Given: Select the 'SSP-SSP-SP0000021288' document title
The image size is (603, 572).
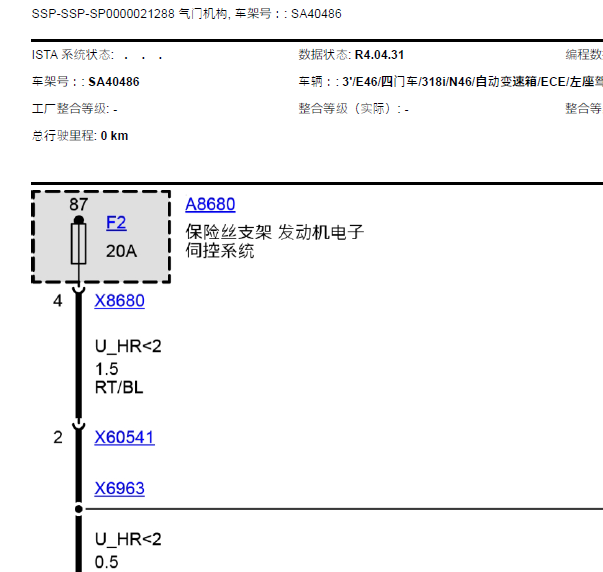Looking at the screenshot, I should click(103, 14).
